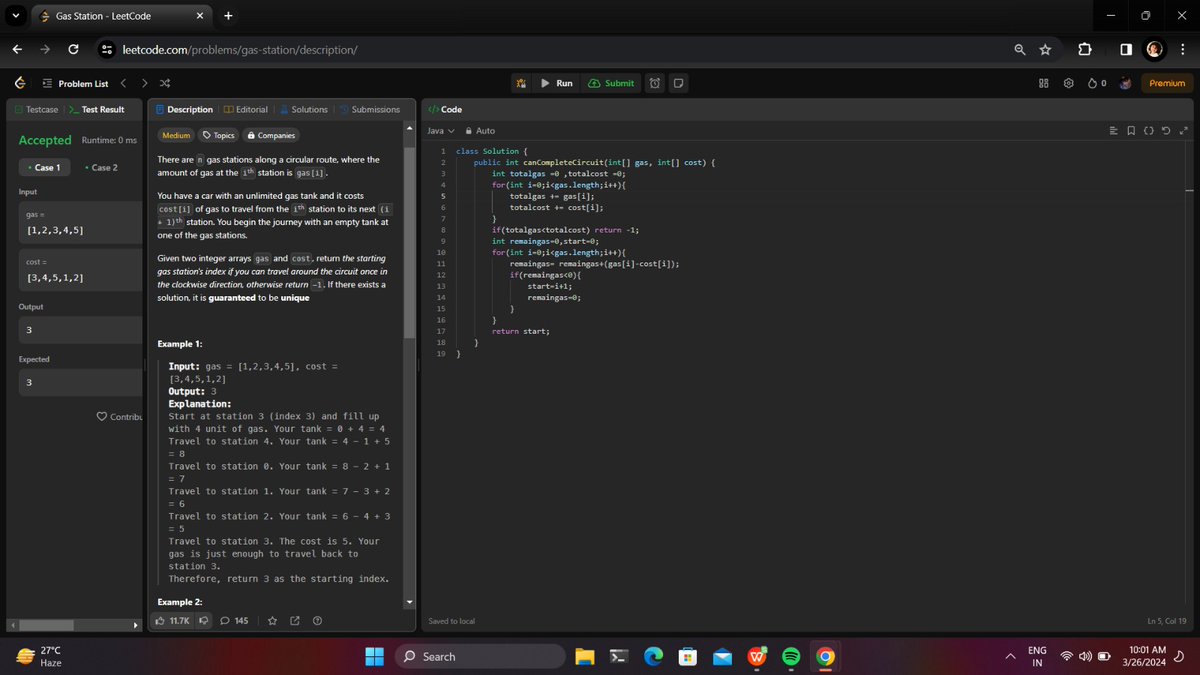Open Microsoft Edge from taskbar

[654, 657]
